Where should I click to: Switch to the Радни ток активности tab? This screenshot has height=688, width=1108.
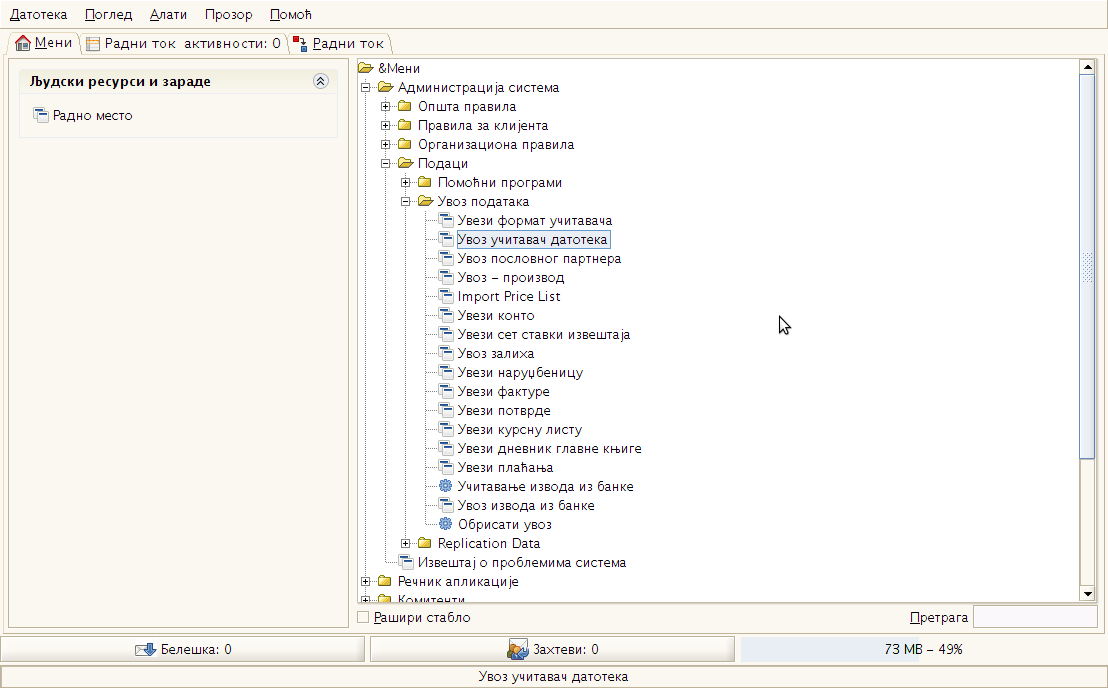[x=183, y=43]
